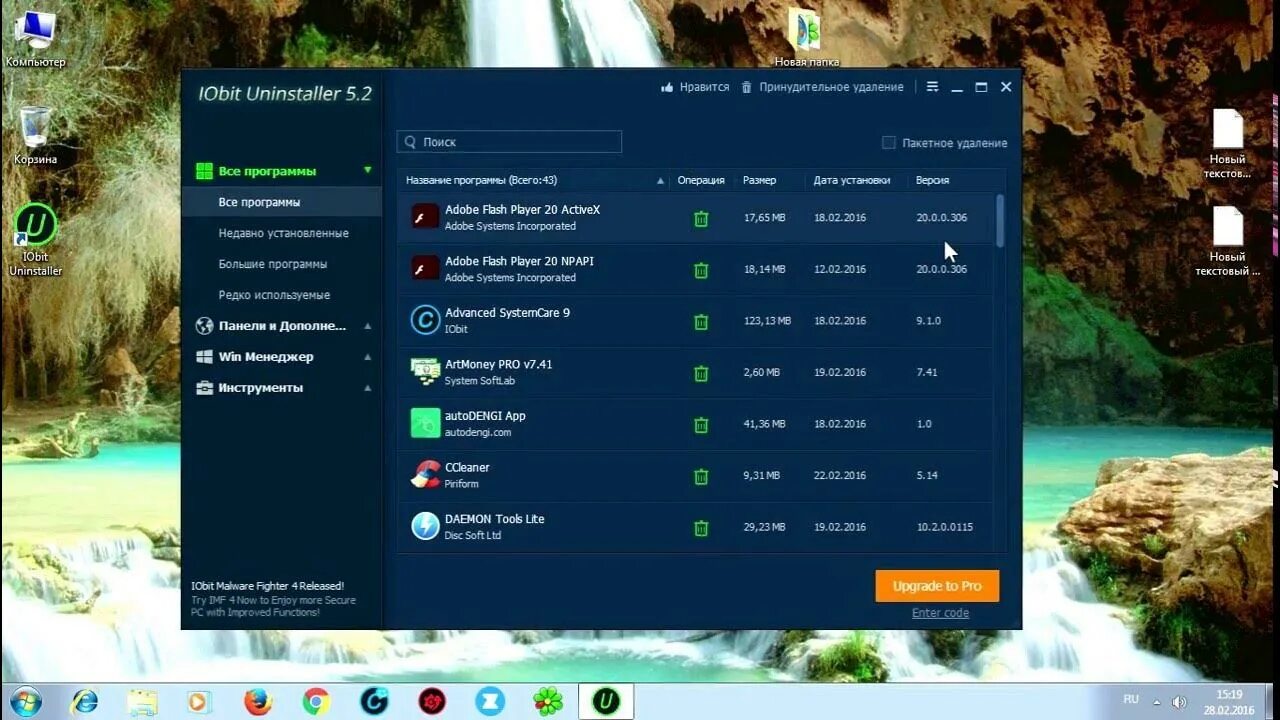Click version 10.2.0.0115 of DAEMON Tools
This screenshot has height=720, width=1280.
(x=944, y=527)
